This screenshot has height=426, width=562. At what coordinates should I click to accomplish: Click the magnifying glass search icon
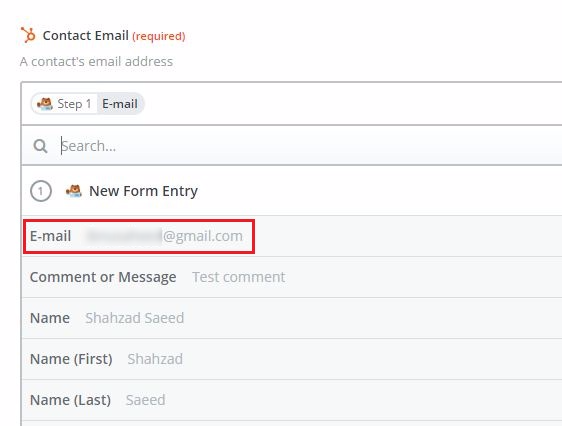point(40,146)
